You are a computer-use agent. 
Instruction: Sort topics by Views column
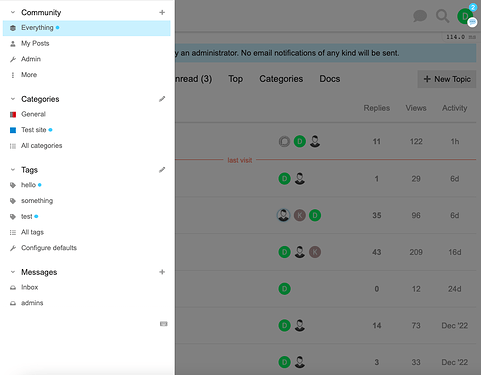(x=416, y=108)
